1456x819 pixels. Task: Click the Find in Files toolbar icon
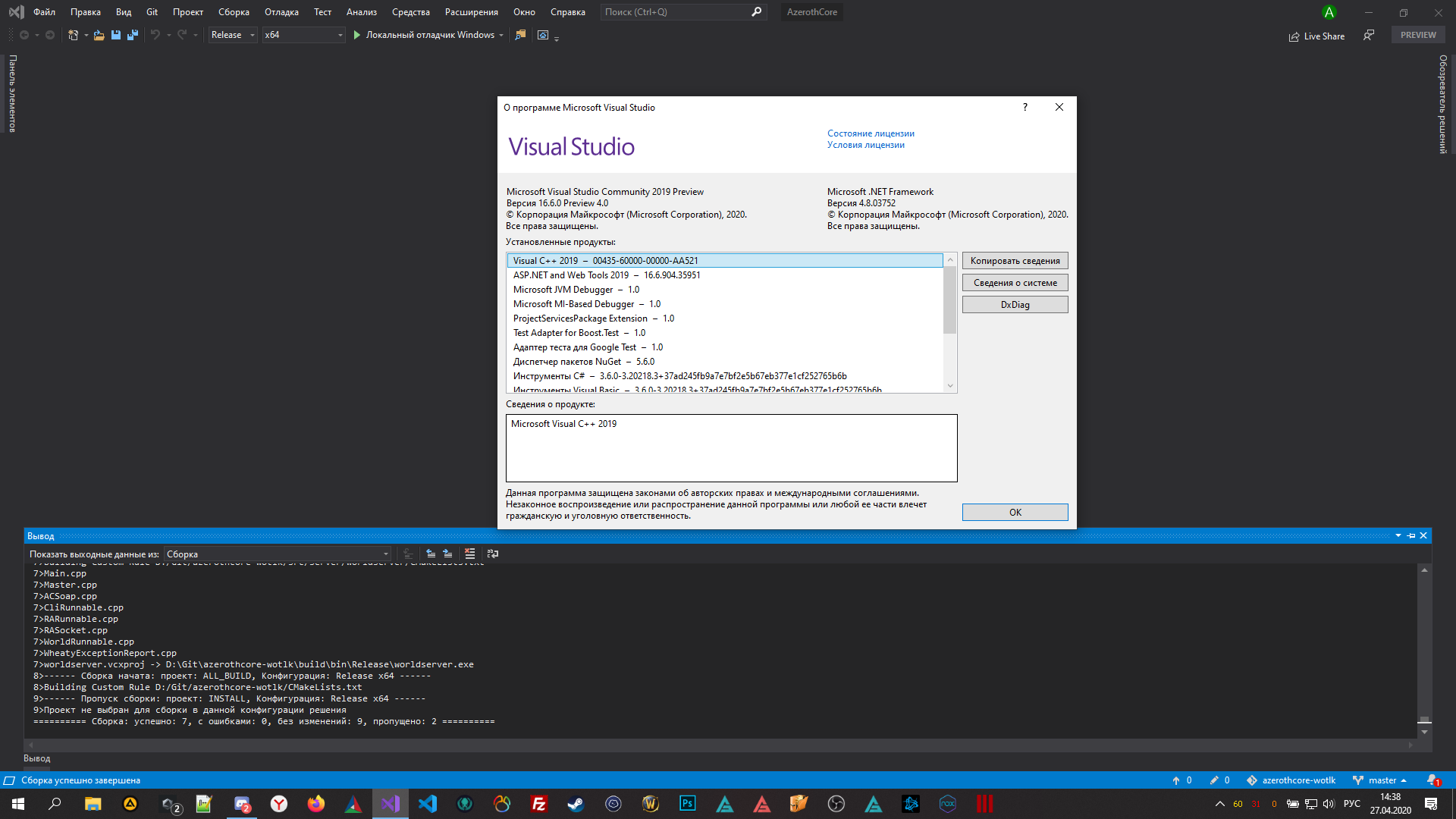[x=520, y=35]
